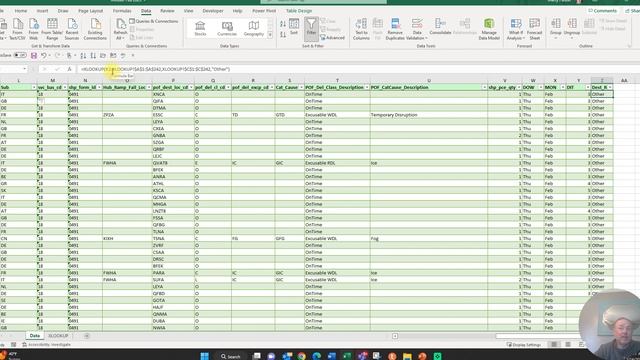Viewport: 640px width, 360px height.
Task: Open the Review tab
Action: pyautogui.click(x=167, y=11)
